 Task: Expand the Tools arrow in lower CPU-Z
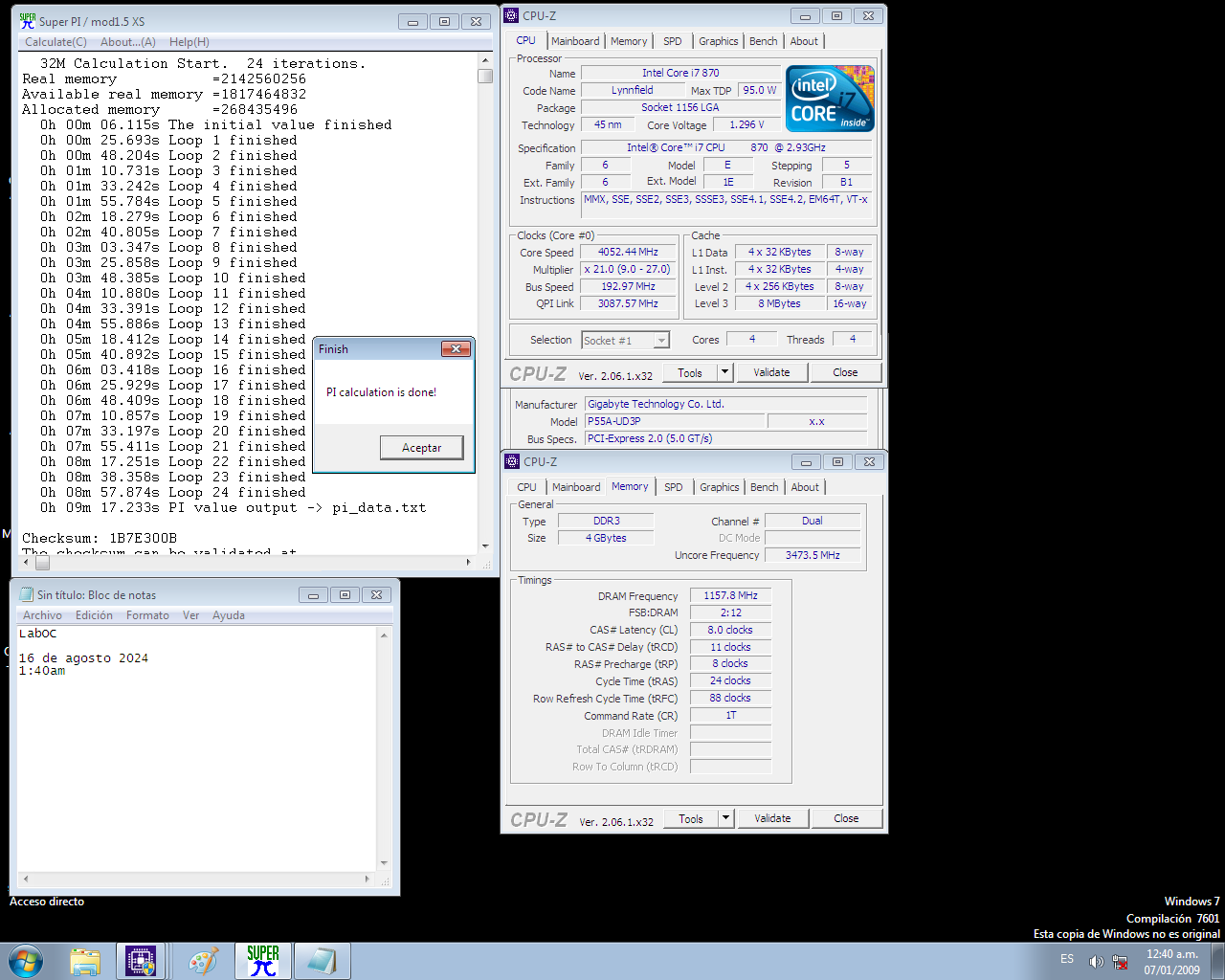point(725,818)
